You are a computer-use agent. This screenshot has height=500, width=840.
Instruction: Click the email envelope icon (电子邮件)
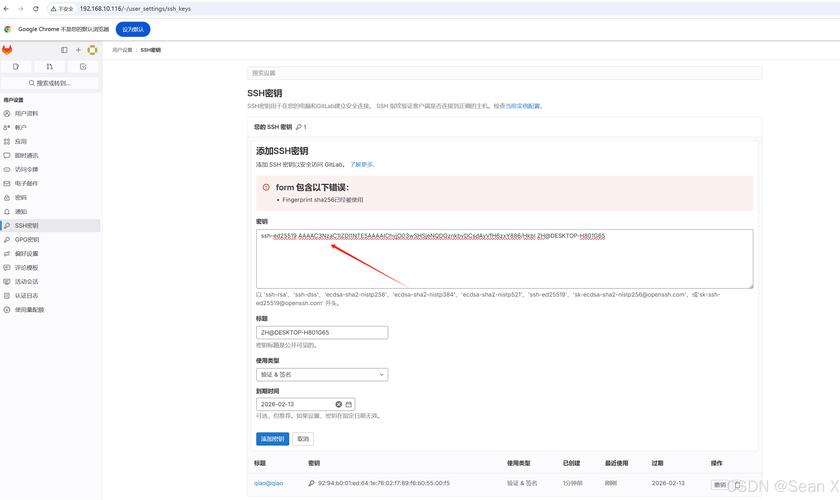pyautogui.click(x=7, y=183)
